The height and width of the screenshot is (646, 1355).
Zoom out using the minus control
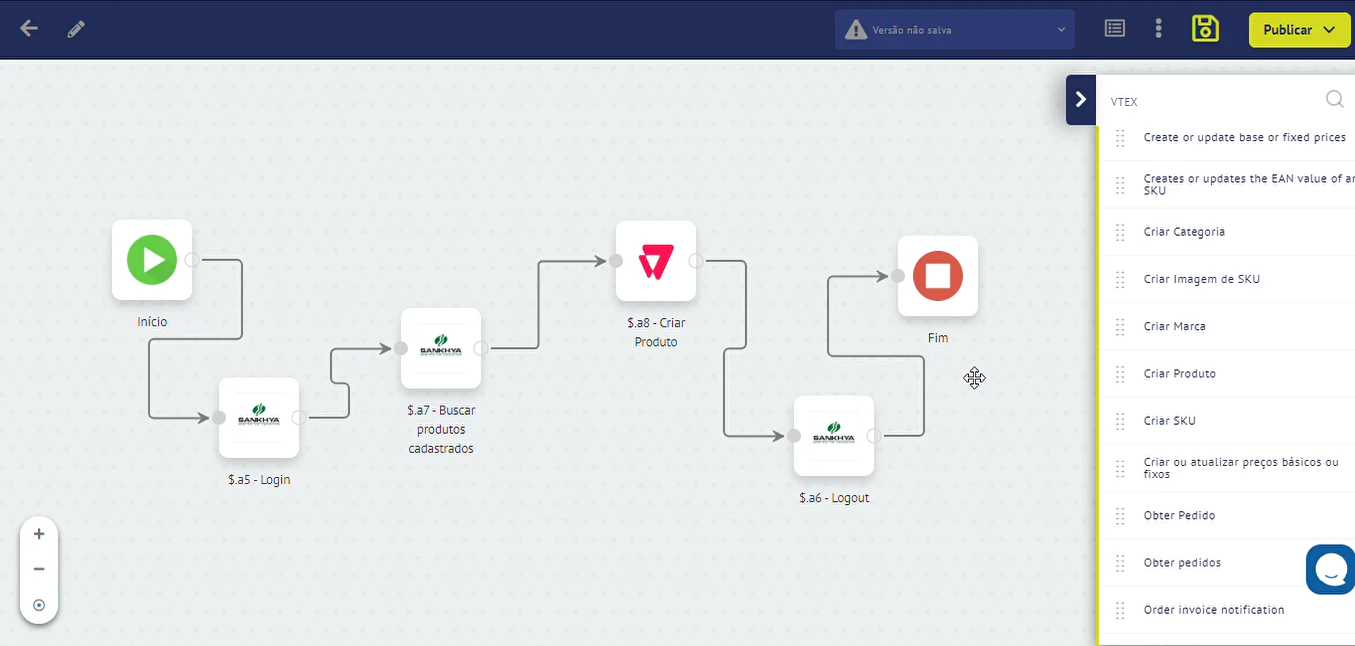tap(39, 569)
